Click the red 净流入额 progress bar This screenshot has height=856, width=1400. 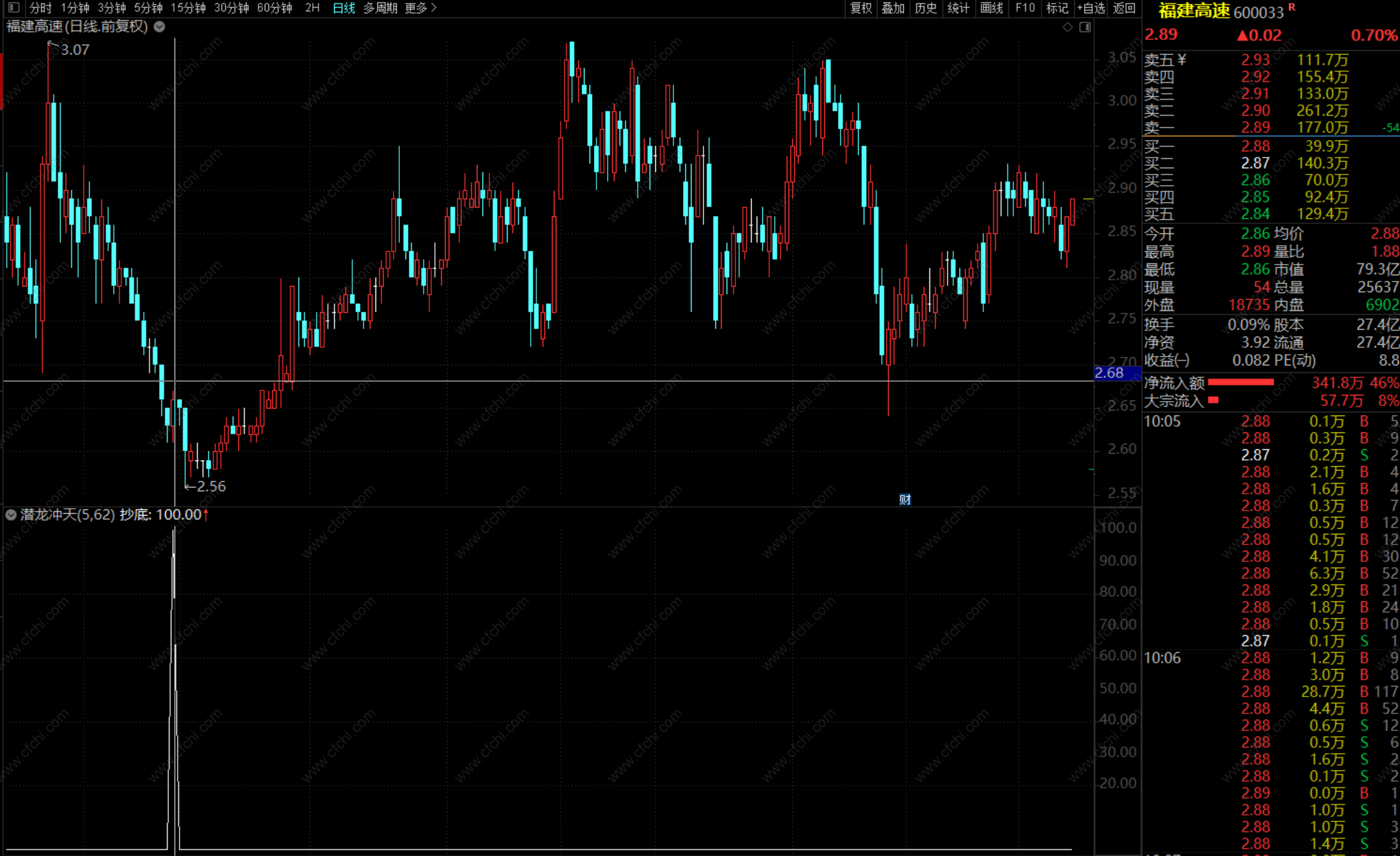(1240, 382)
